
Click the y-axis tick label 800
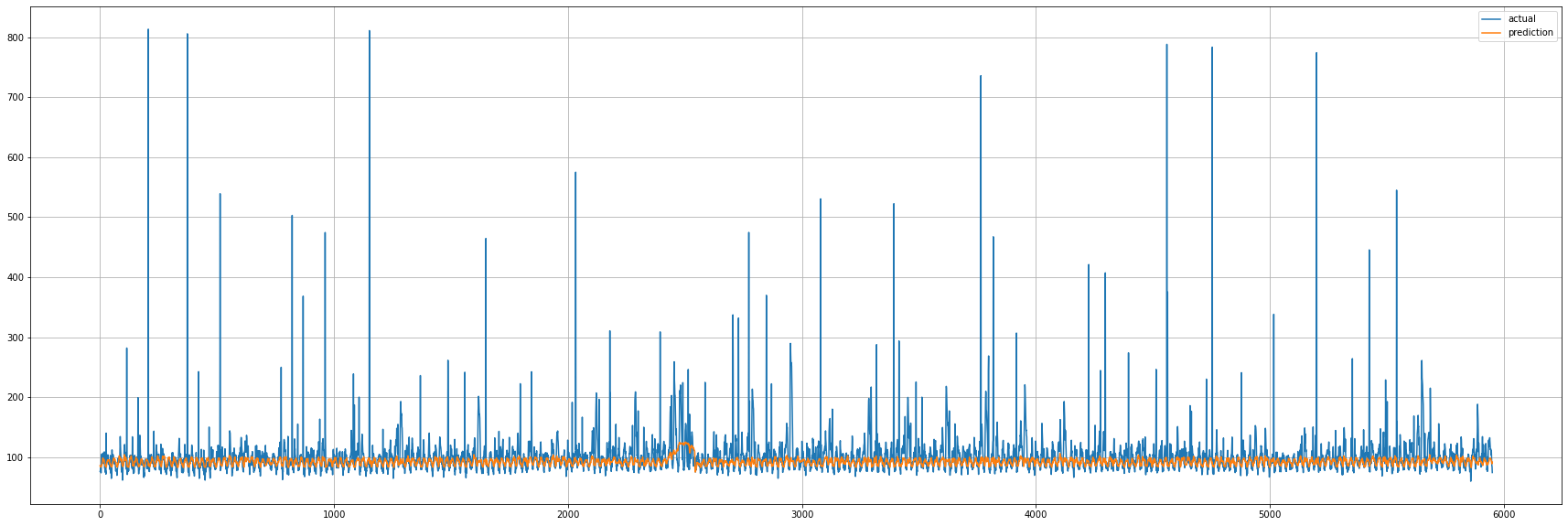[16, 38]
